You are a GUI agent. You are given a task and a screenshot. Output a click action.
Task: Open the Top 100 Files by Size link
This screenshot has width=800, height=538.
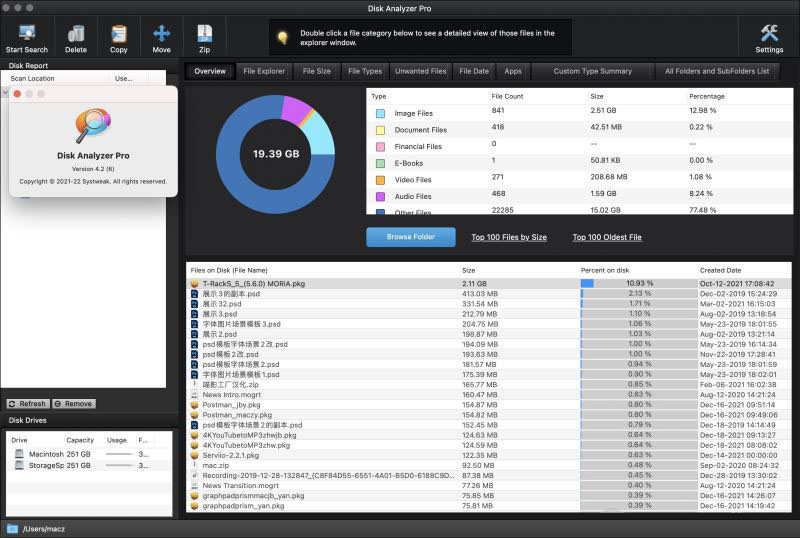pos(509,237)
